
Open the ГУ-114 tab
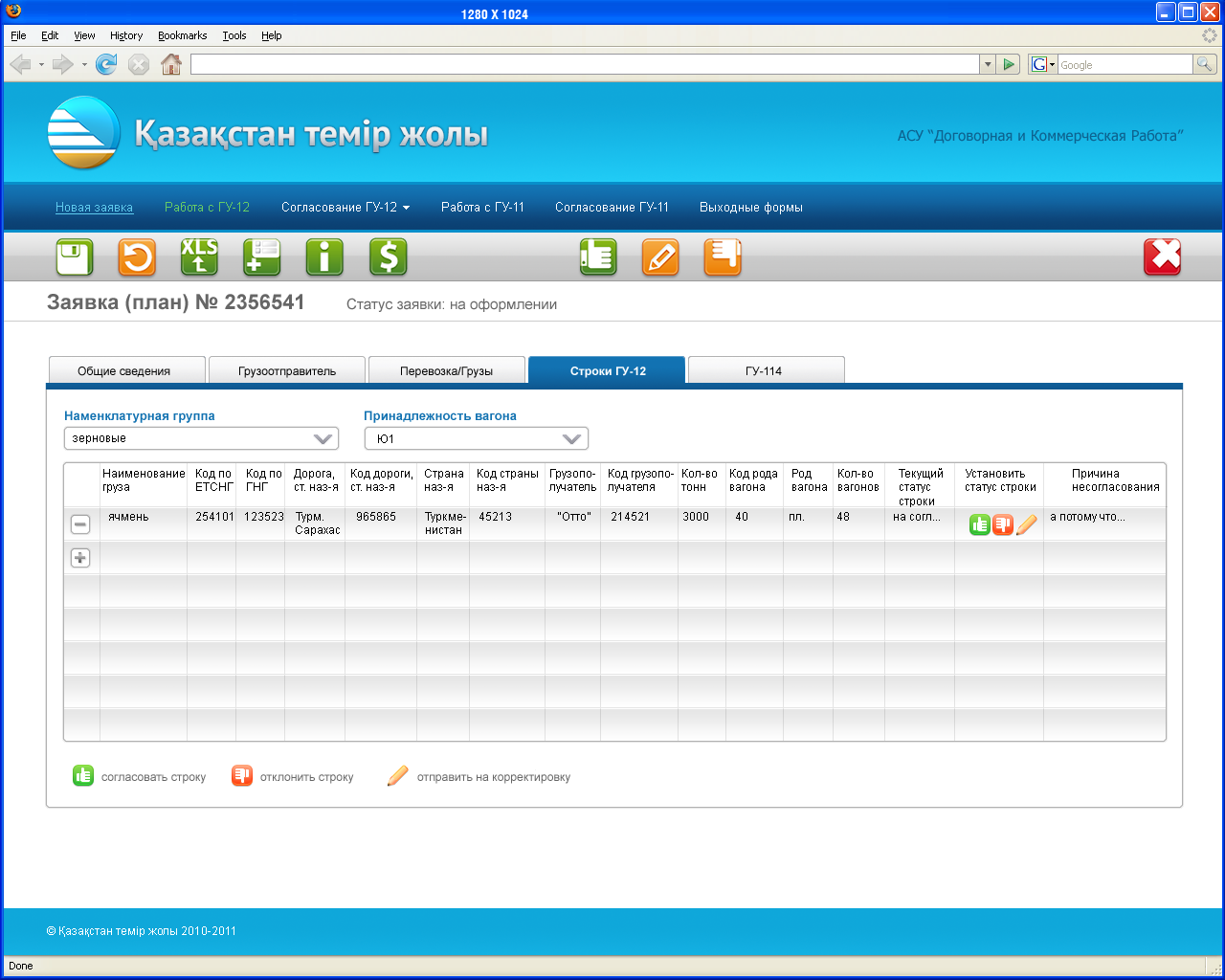[764, 371]
